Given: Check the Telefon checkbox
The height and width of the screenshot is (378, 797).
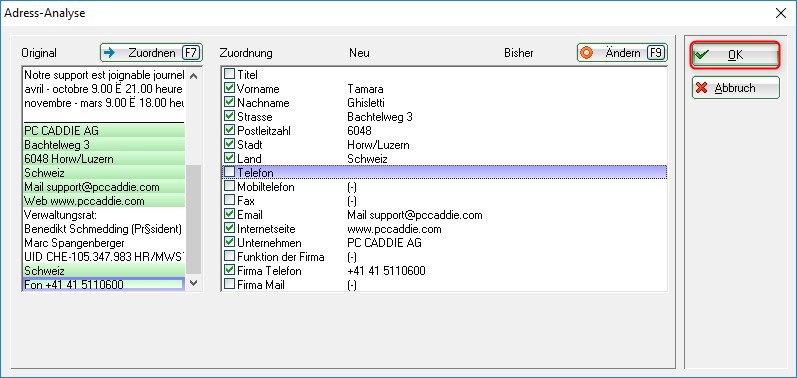Looking at the screenshot, I should pos(230,173).
